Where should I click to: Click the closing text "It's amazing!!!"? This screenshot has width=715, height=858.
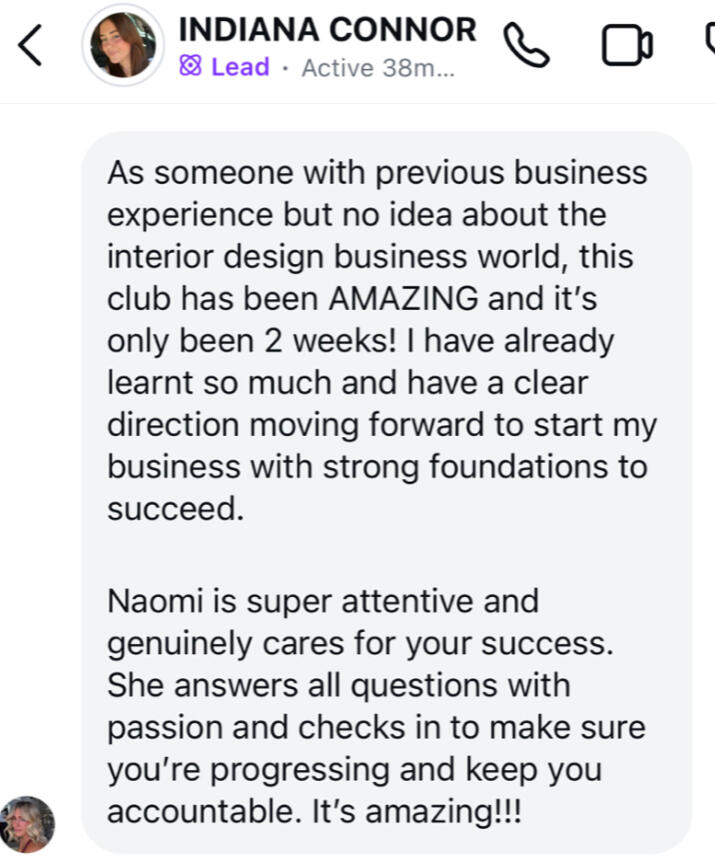pyautogui.click(x=417, y=811)
